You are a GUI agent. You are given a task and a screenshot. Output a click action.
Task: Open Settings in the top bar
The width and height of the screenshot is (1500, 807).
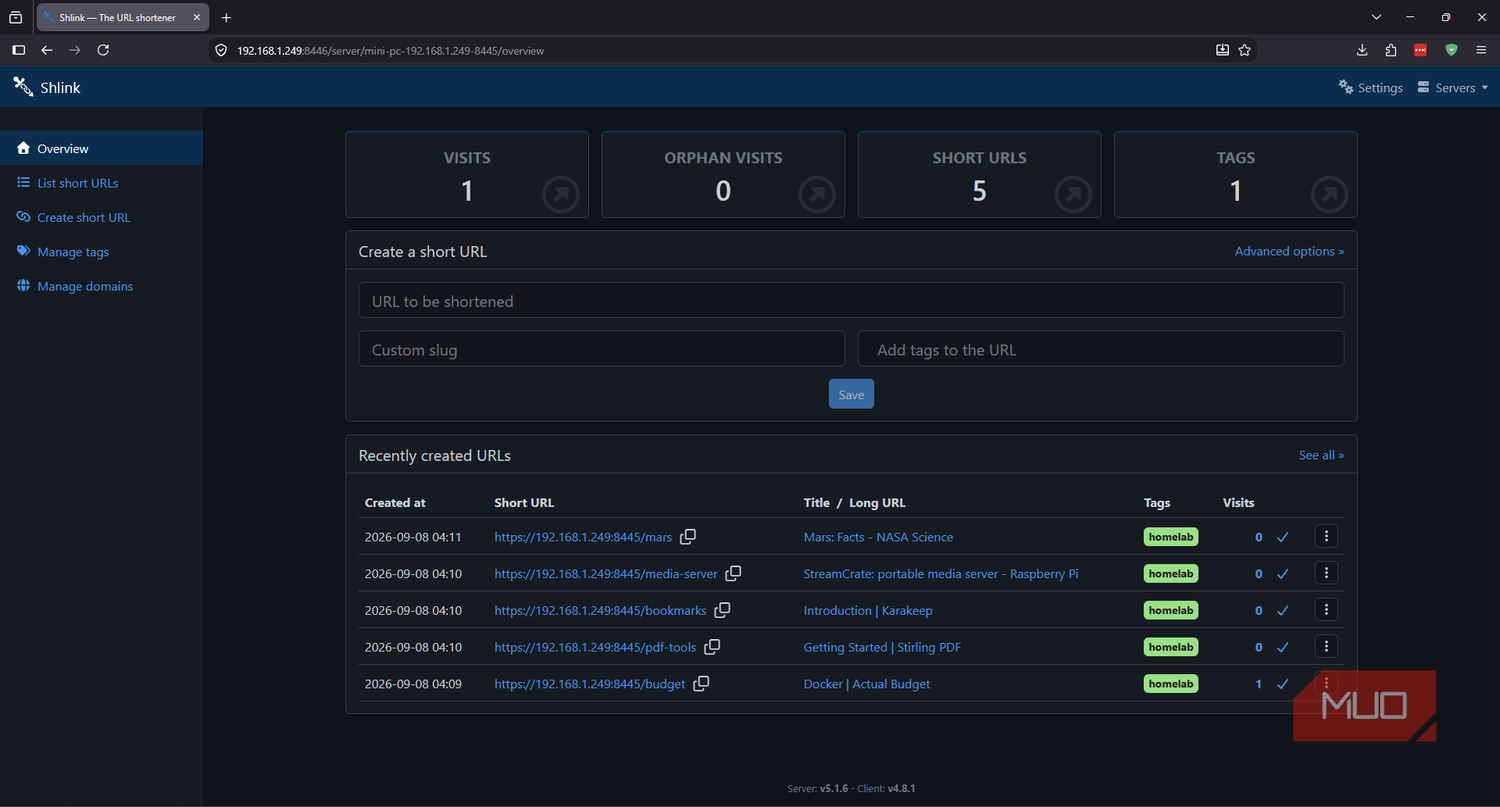point(1371,88)
